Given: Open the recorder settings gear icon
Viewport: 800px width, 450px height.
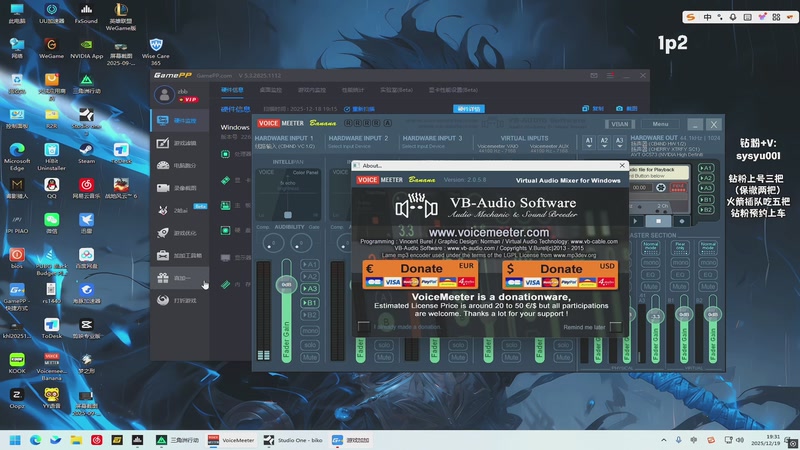Looking at the screenshot, I should click(x=661, y=188).
